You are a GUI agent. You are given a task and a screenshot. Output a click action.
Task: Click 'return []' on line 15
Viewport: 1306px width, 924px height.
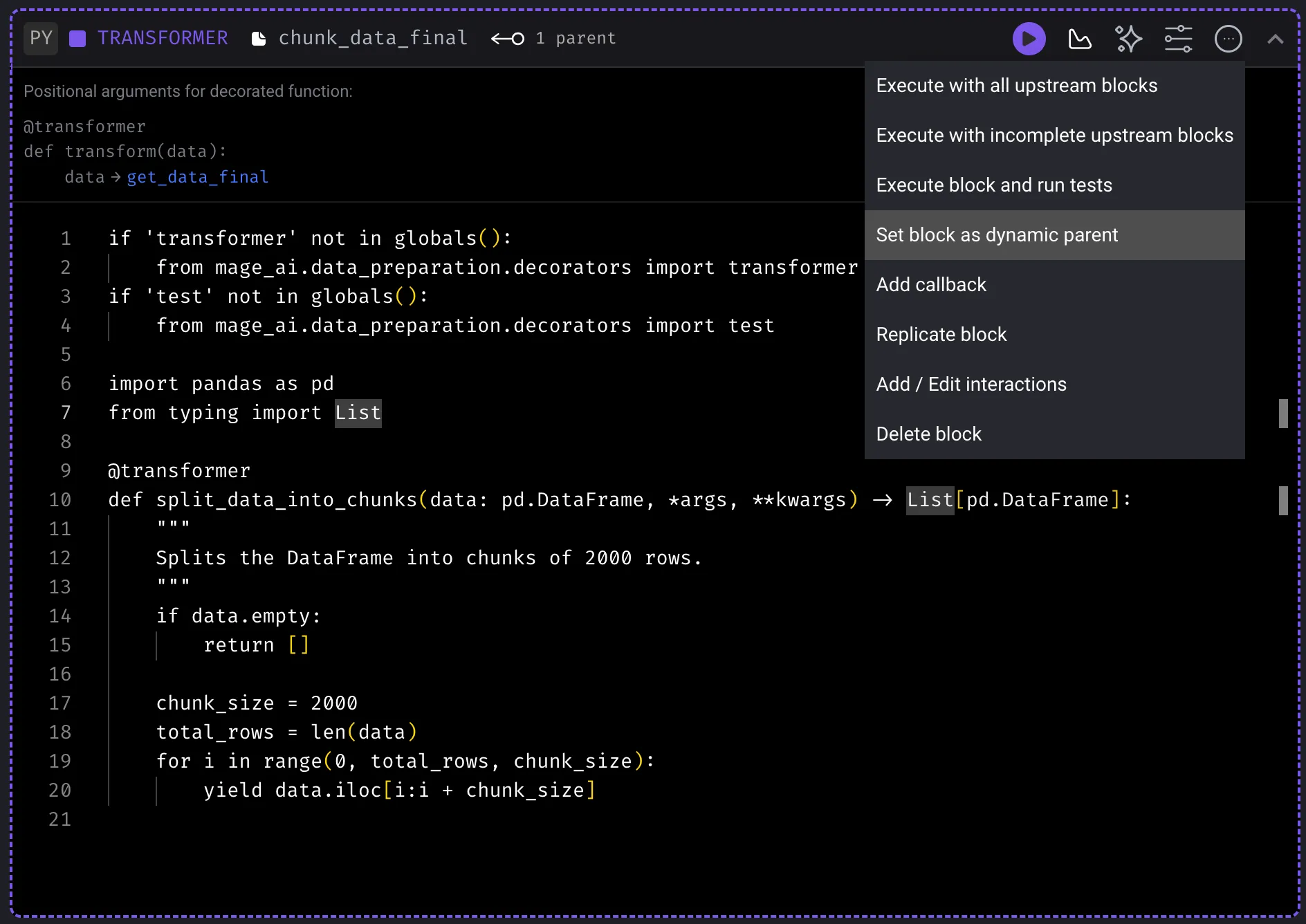pyautogui.click(x=256, y=645)
